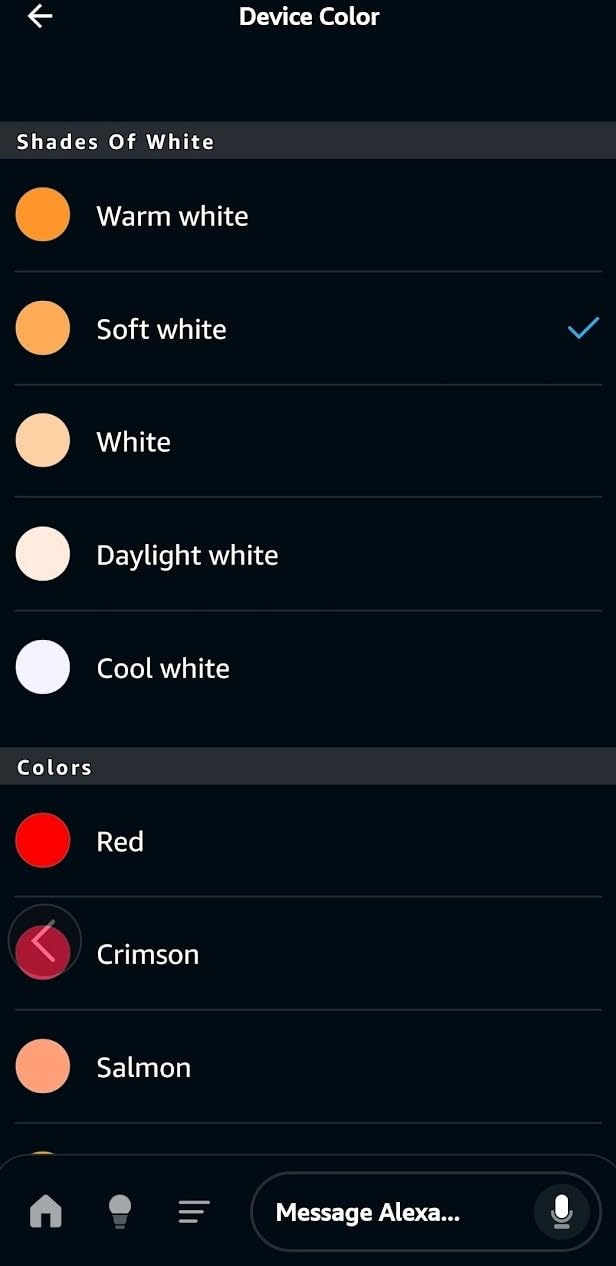The height and width of the screenshot is (1266, 616).
Task: Select the Soft white orange swatch
Action: (43, 328)
